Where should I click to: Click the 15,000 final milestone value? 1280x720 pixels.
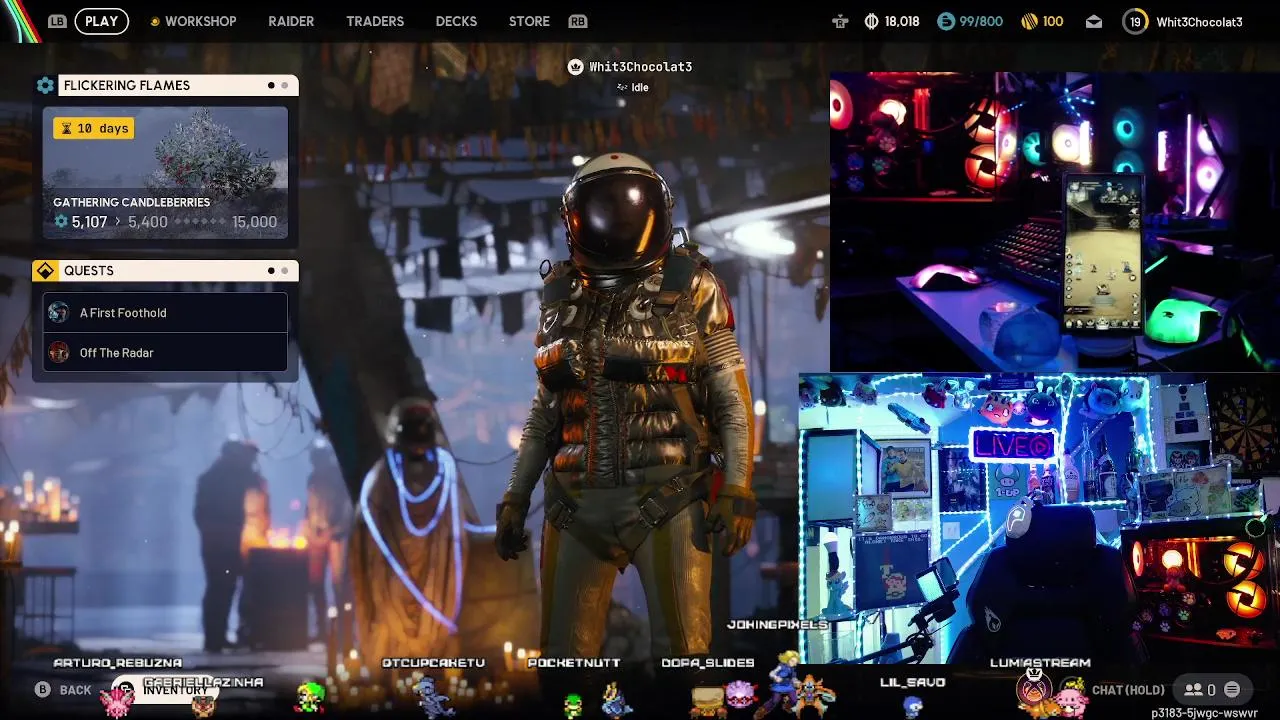pyautogui.click(x=254, y=222)
